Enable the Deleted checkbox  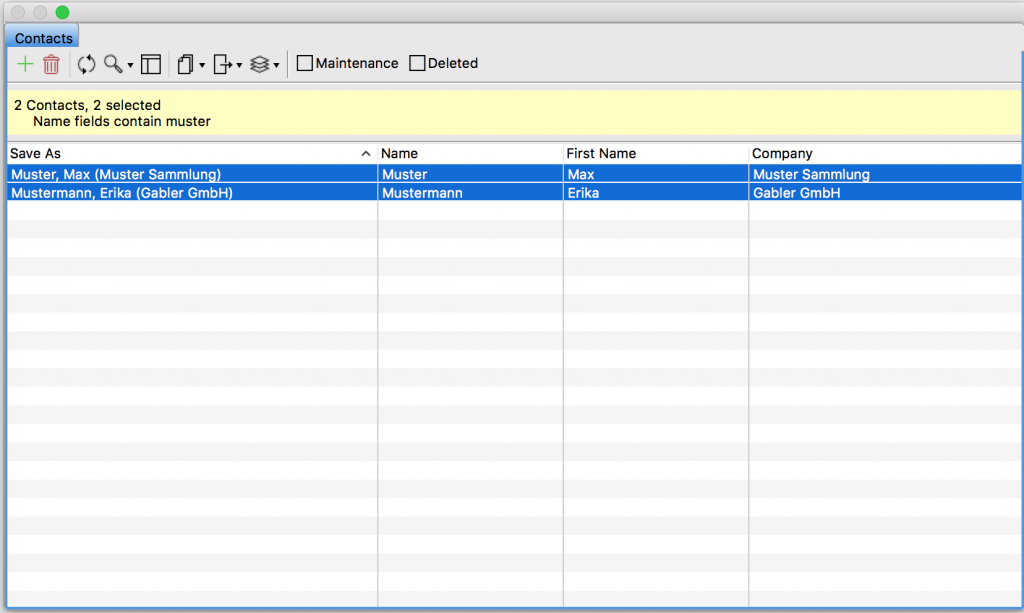(x=417, y=63)
